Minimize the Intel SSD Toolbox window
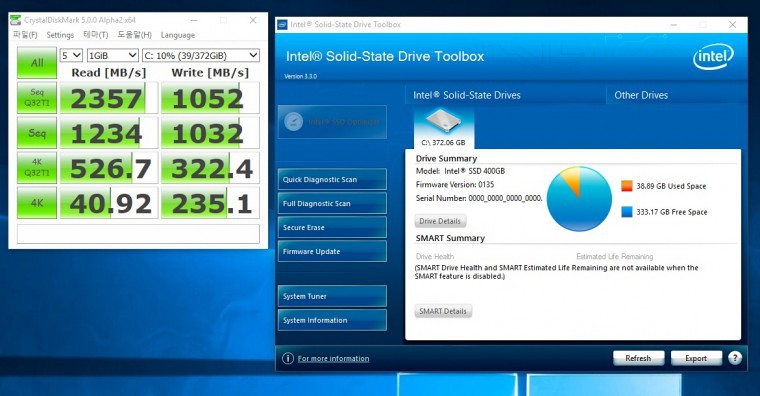Viewport: 760px width, 396px height. pyautogui.click(x=674, y=25)
